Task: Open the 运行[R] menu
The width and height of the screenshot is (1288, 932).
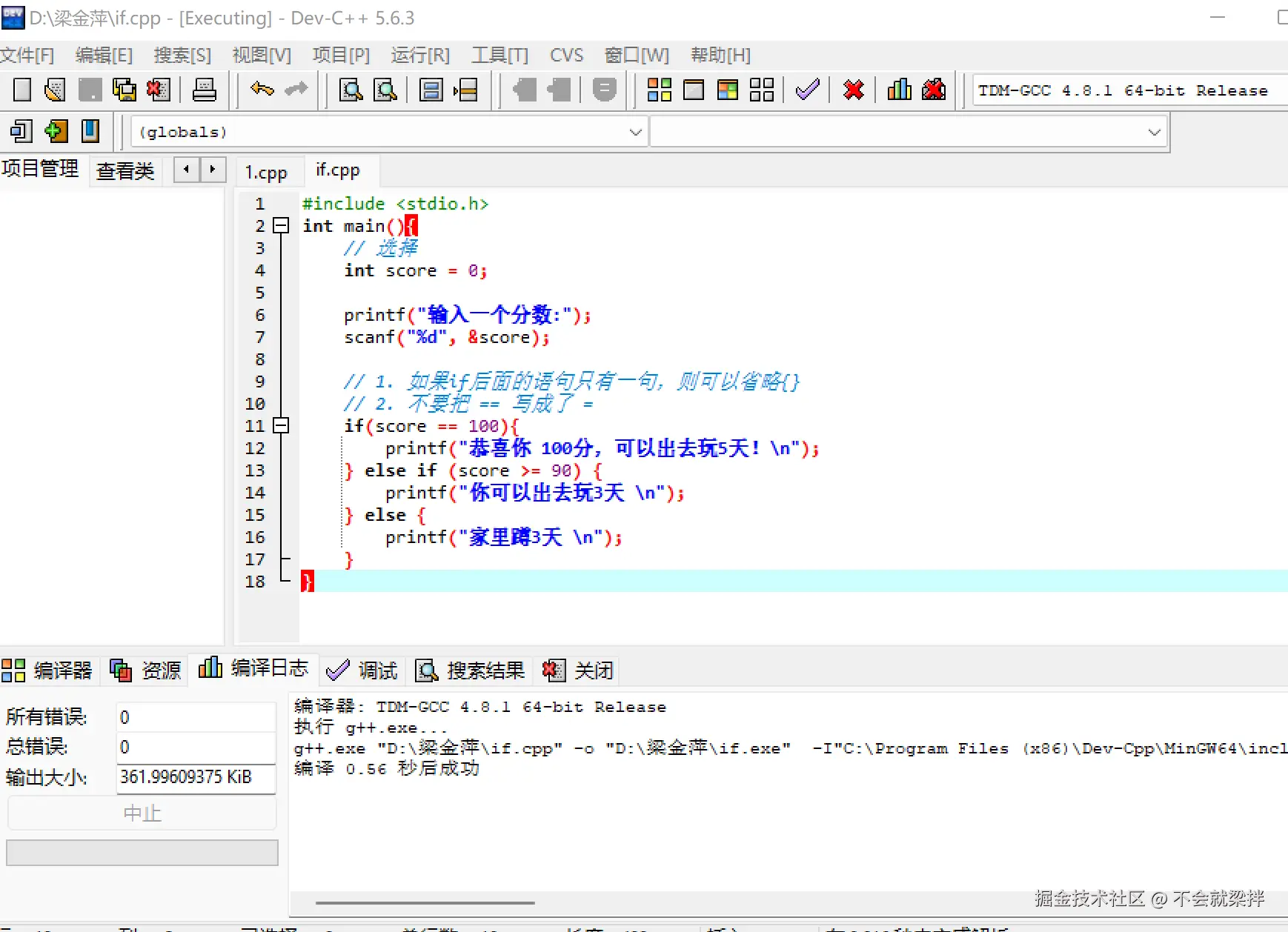Action: point(420,55)
